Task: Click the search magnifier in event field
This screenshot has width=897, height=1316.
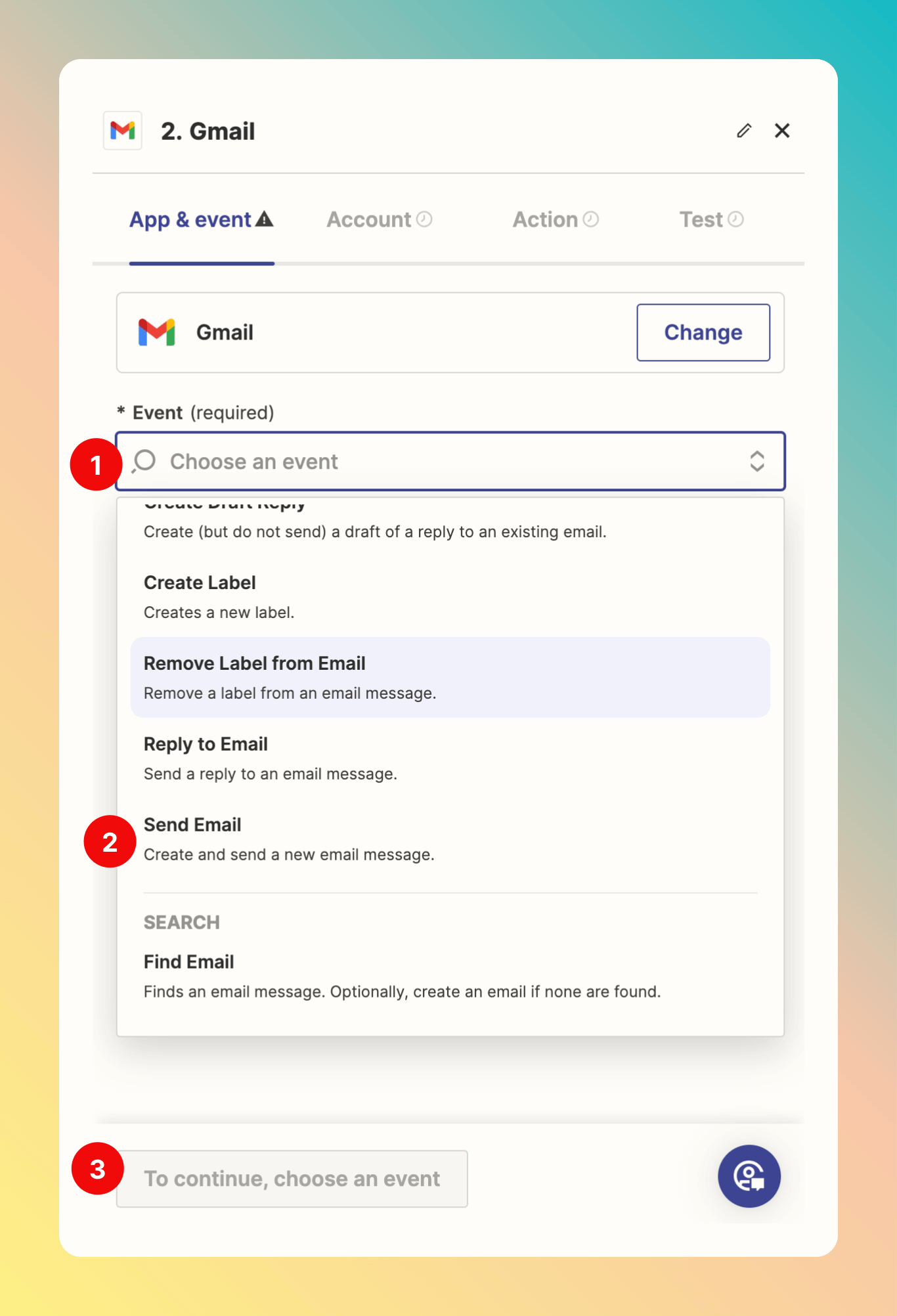Action: click(144, 461)
